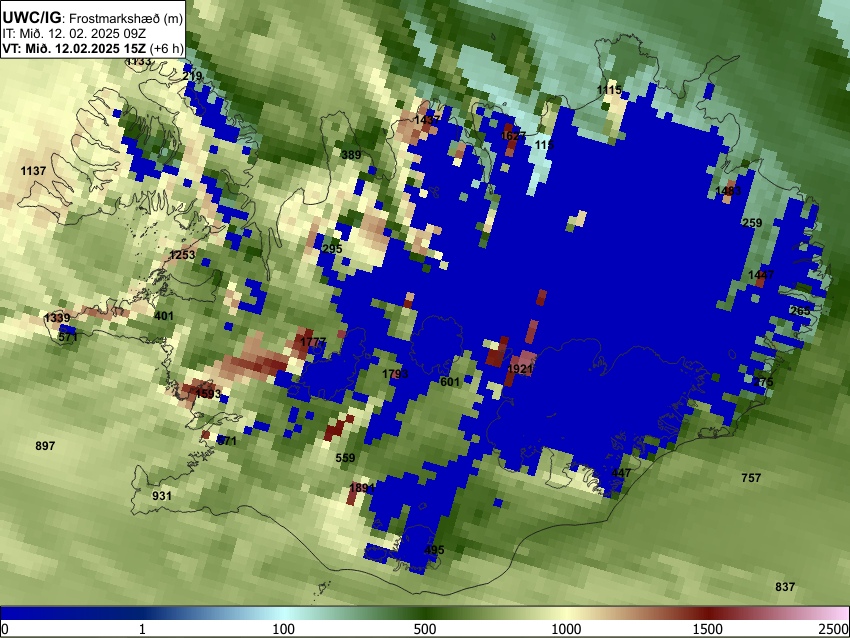Click the map value 259
The height and width of the screenshot is (638, 850).
[x=752, y=223]
